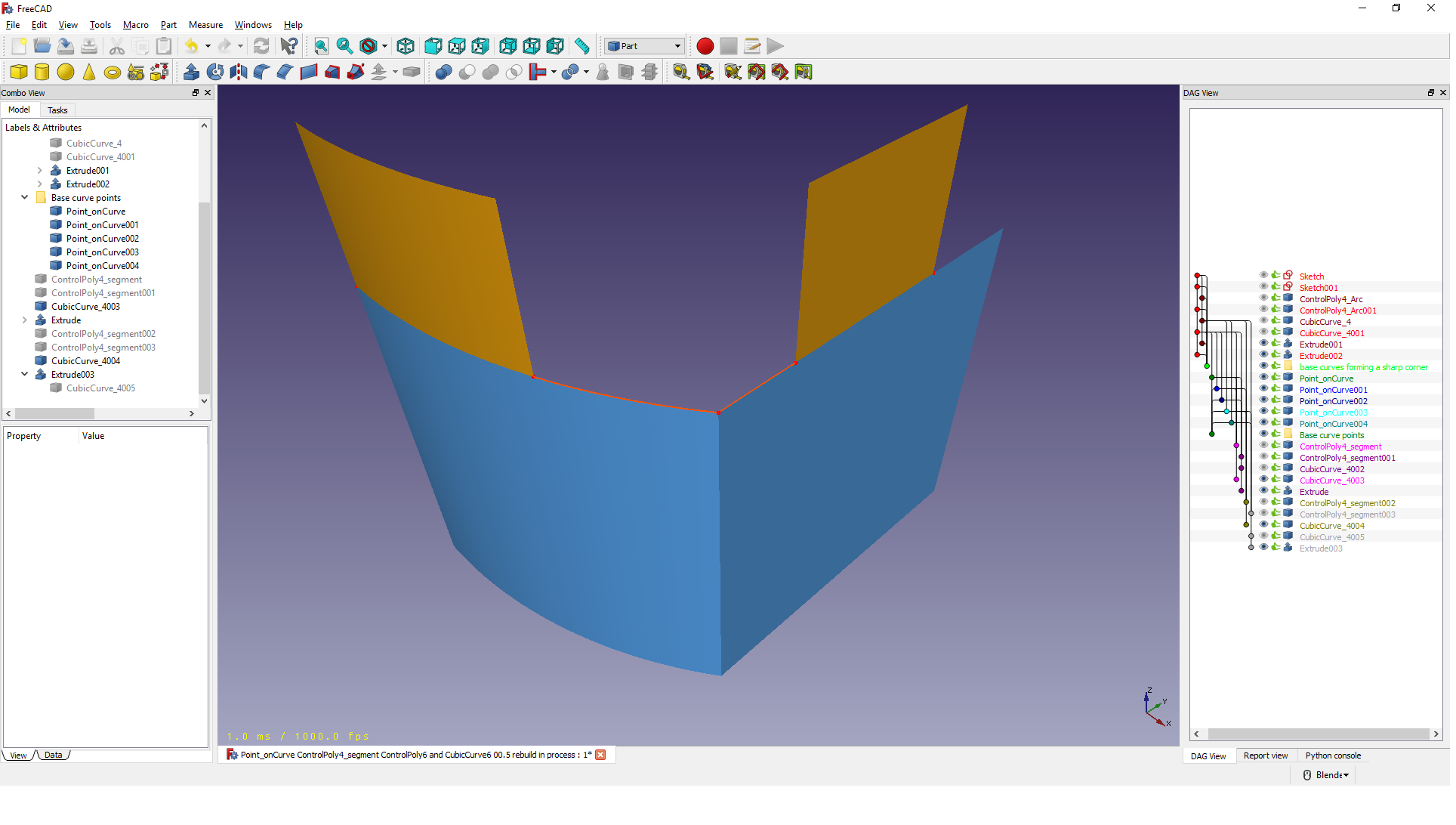Toggle visibility eye for CubicCurve_4002 in DAG
Viewport: 1456px width, 825px height.
(x=1263, y=468)
